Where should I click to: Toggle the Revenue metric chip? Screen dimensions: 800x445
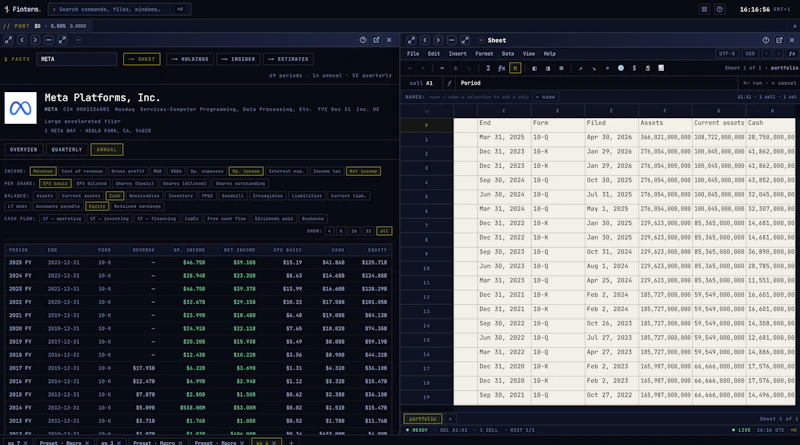[43, 171]
